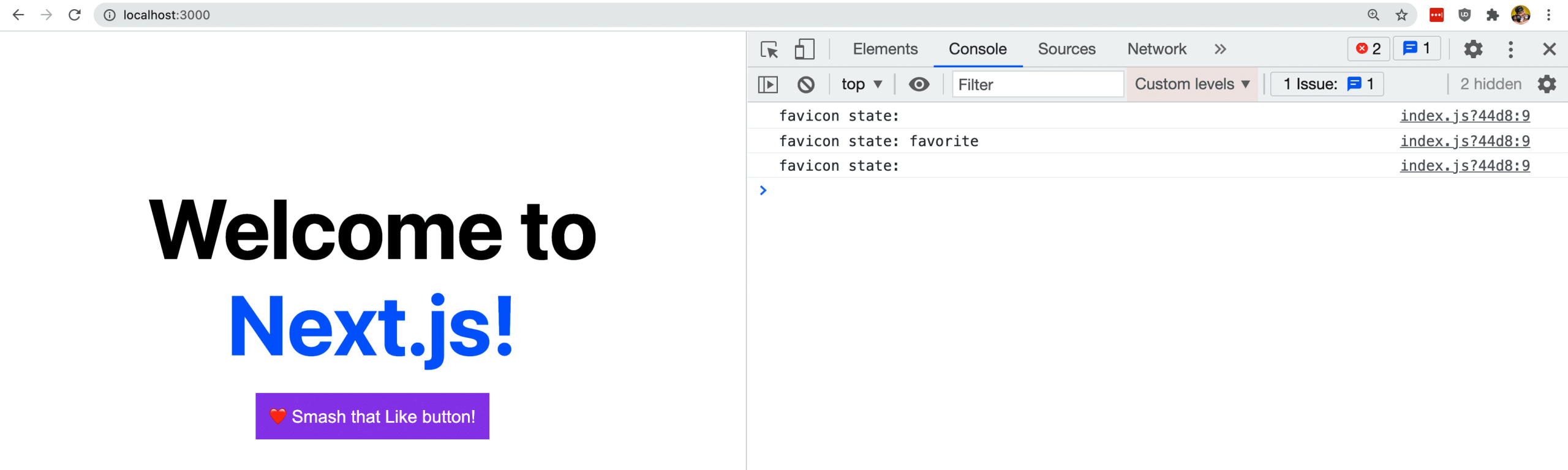1568x470 pixels.
Task: Click the Smash that Like button
Action: [x=372, y=416]
